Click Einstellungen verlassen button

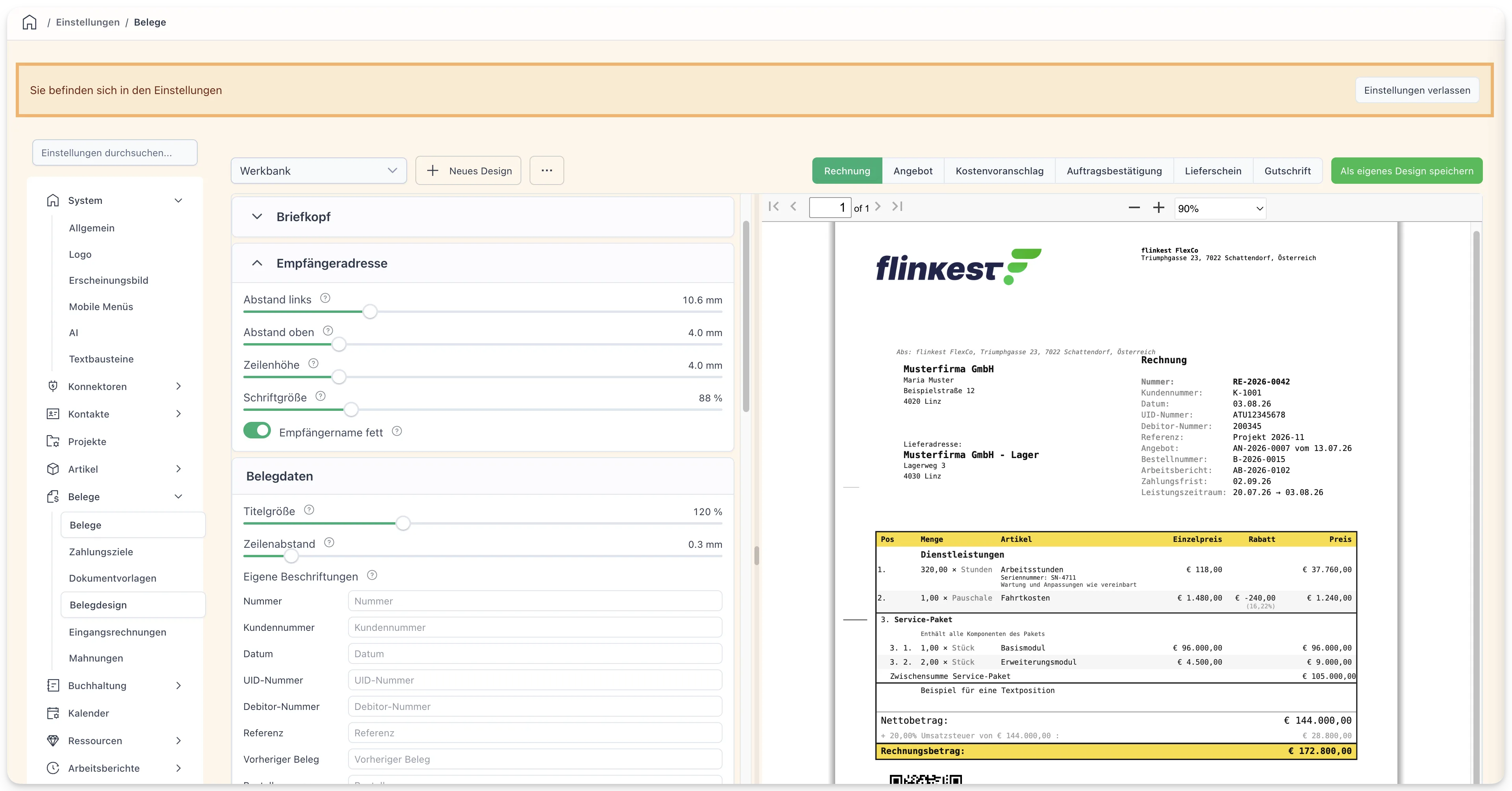[x=1417, y=91]
